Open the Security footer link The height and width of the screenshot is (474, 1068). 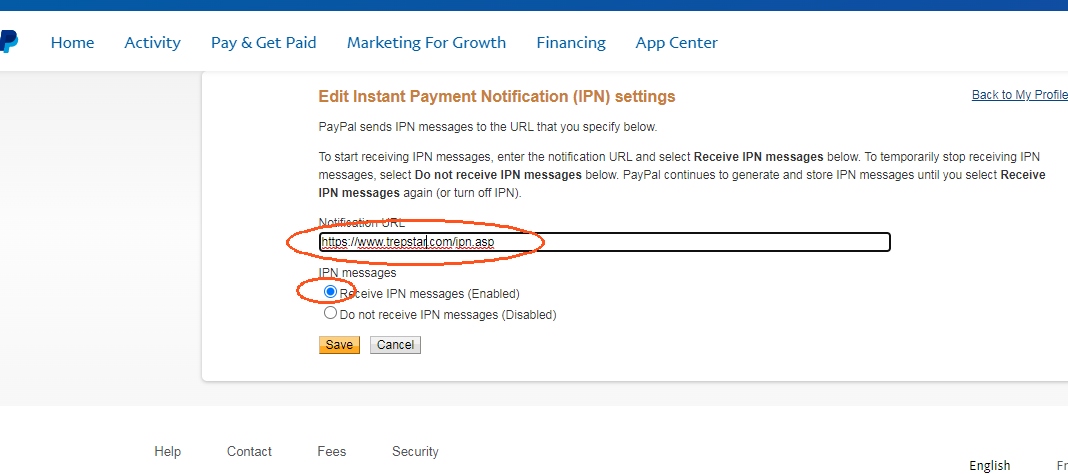[415, 452]
